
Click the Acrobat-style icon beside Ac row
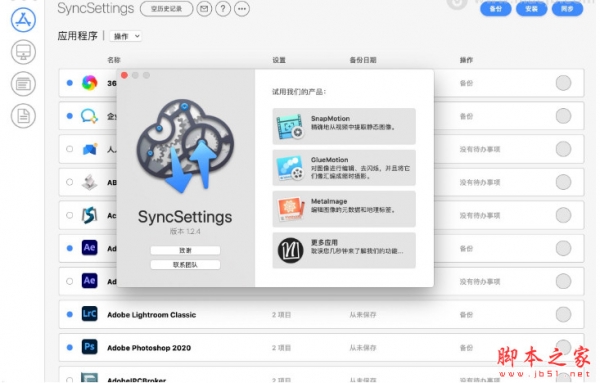[90, 215]
